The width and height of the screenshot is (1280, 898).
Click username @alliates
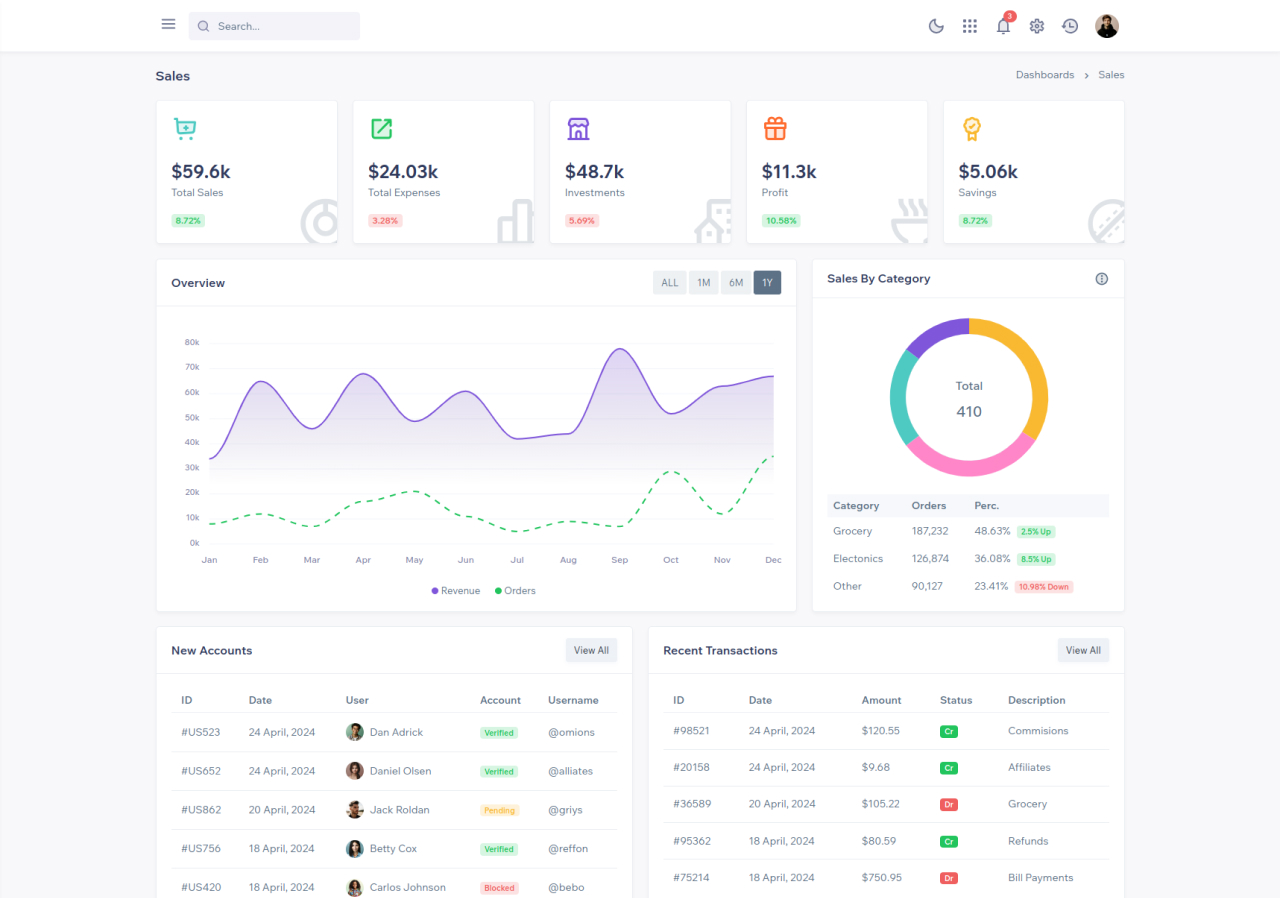click(570, 771)
